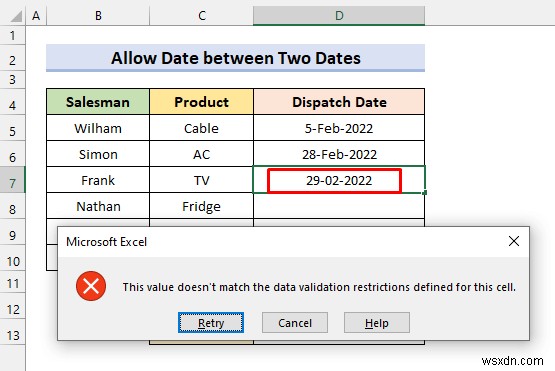555x371 pixels.
Task: Select the Simon cell
Action: pos(98,154)
